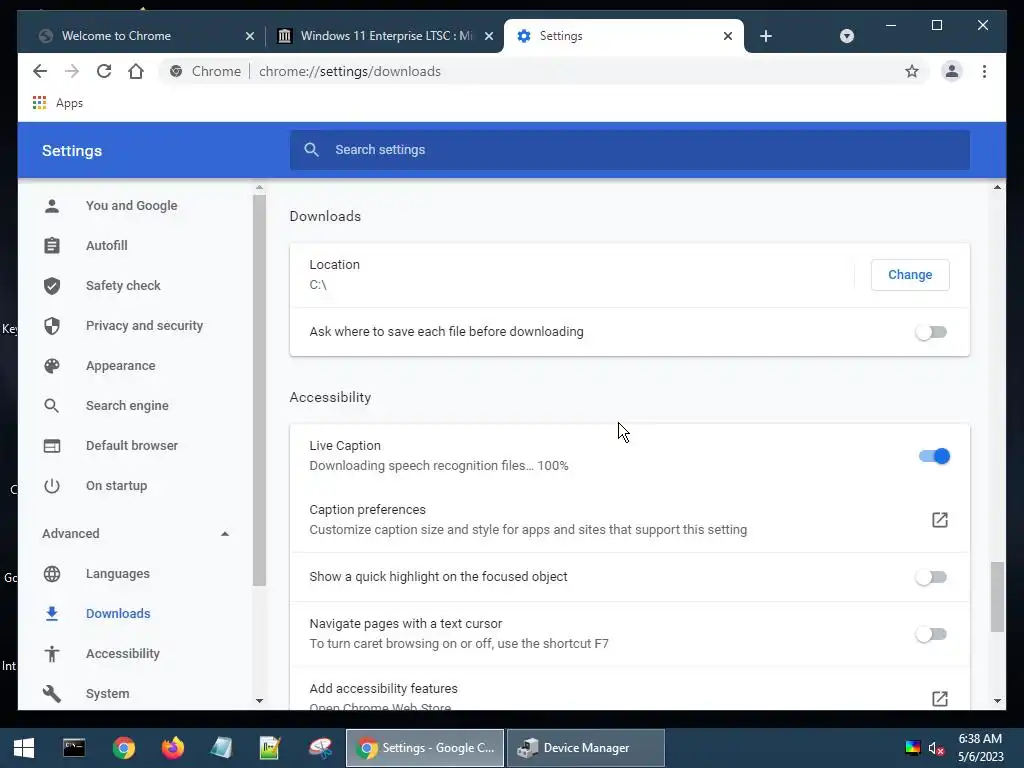Open Chrome's three-dot menu
Image resolution: width=1024 pixels, height=768 pixels.
pyautogui.click(x=984, y=71)
